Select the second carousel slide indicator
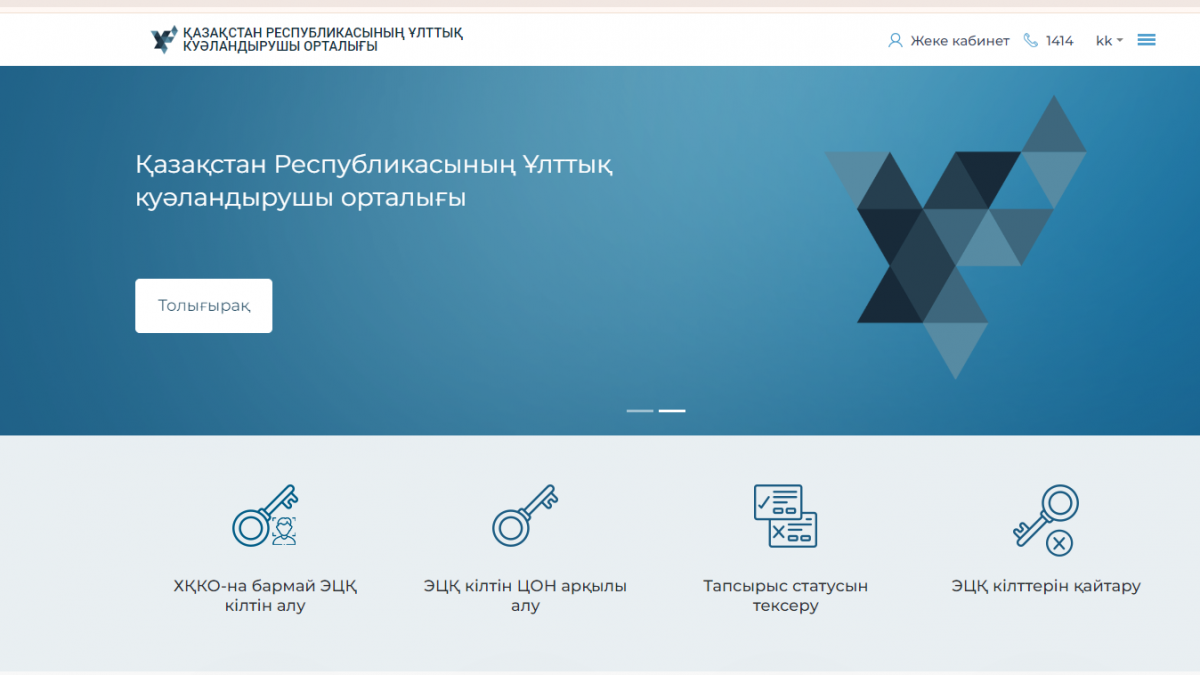The image size is (1200, 675). tap(672, 411)
